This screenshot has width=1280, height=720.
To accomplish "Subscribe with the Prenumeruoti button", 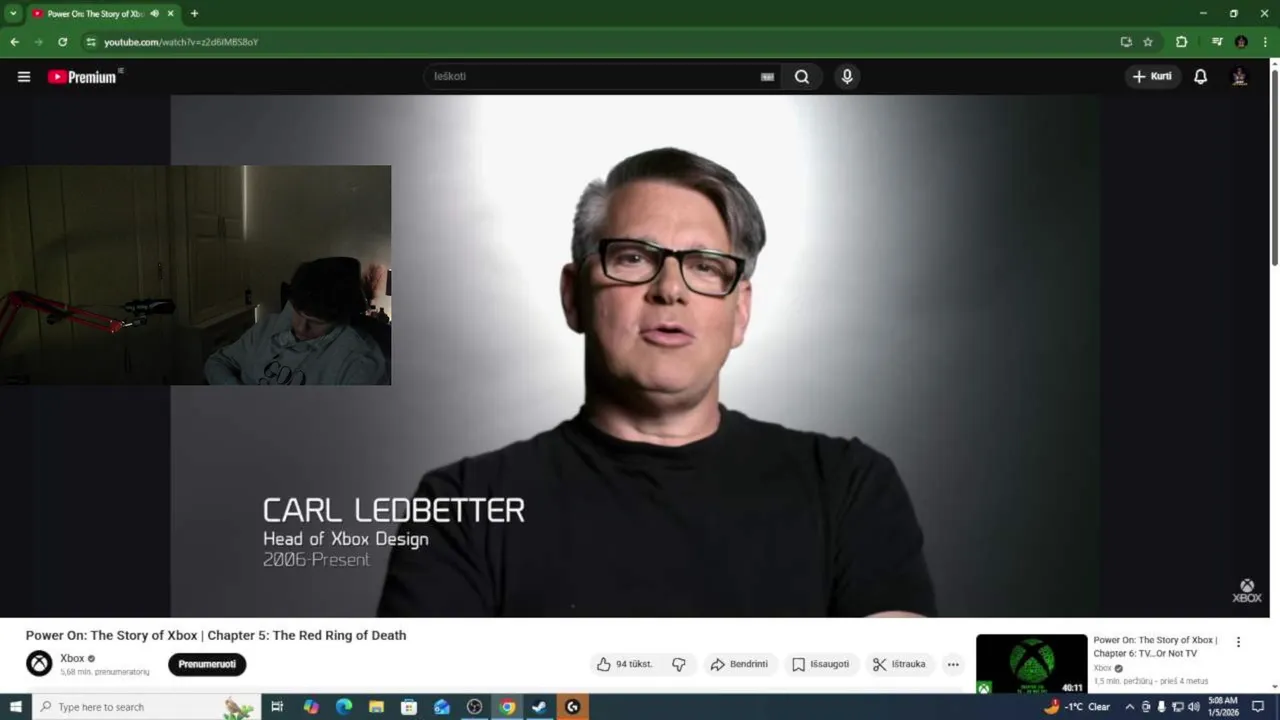I will (x=207, y=664).
